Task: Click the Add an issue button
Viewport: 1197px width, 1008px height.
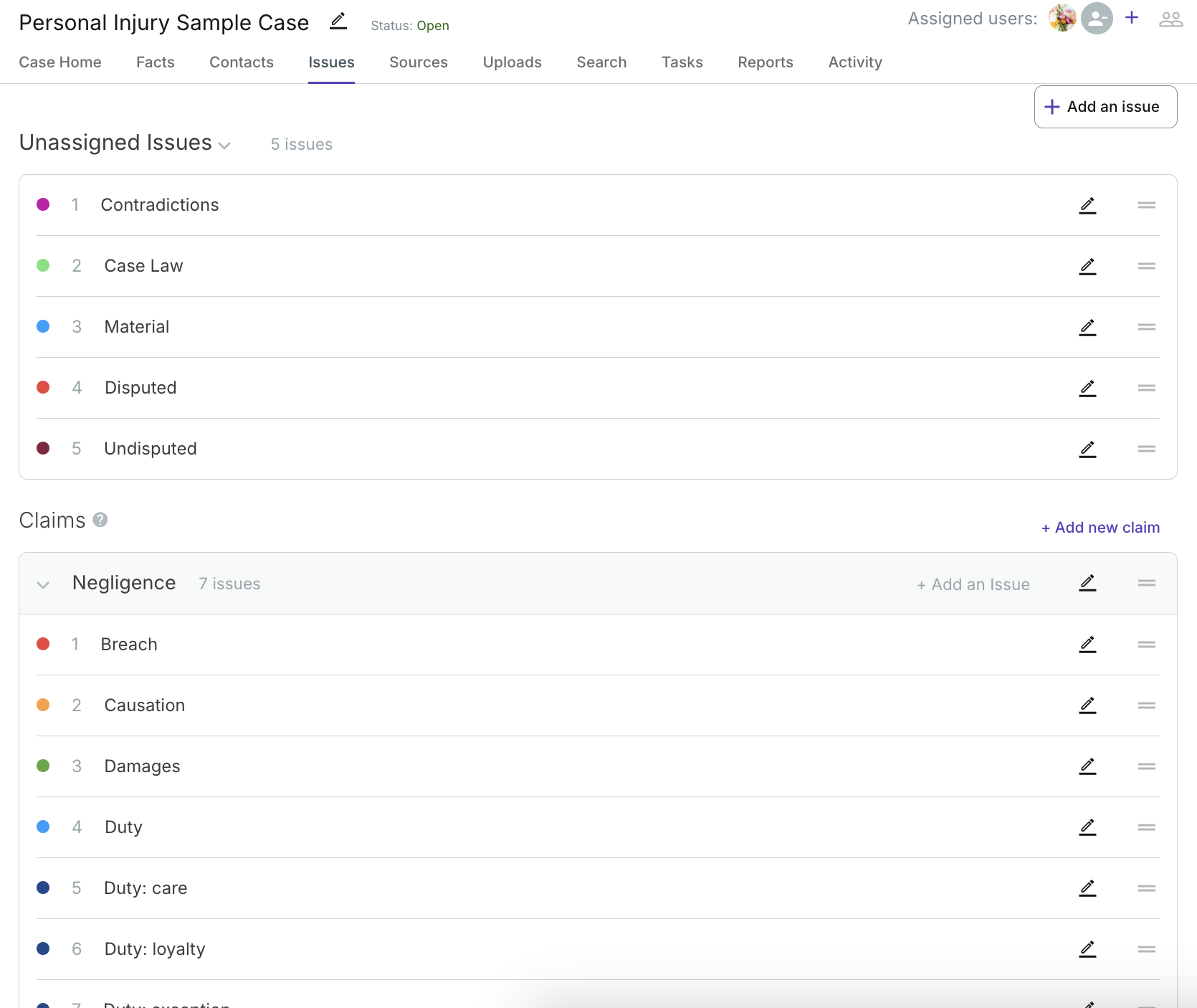Action: coord(1105,107)
